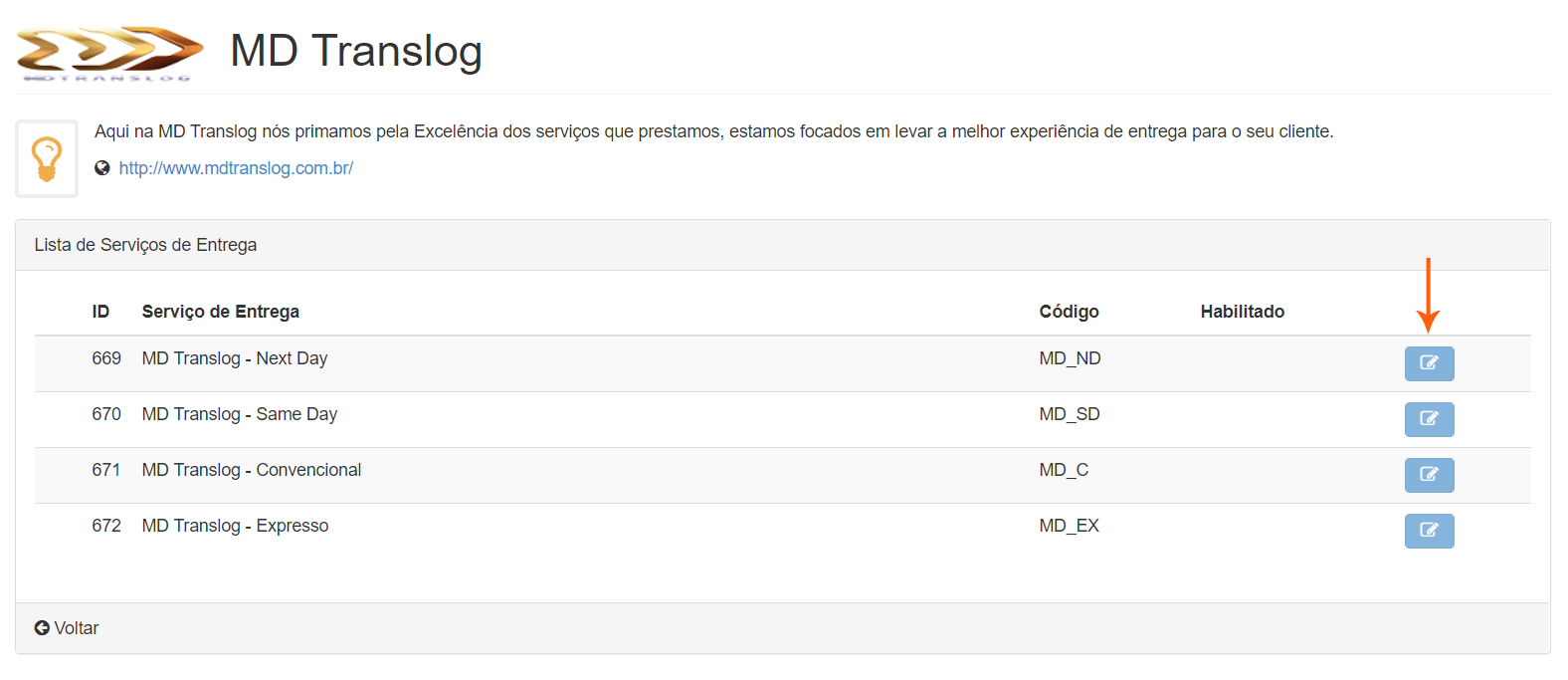Select the MD Translog - Same Day row

coord(240,414)
